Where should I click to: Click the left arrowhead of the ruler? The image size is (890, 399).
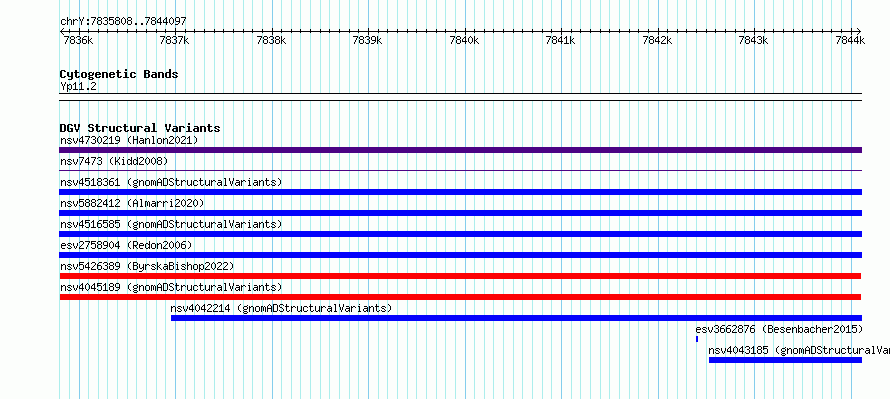tap(62, 31)
